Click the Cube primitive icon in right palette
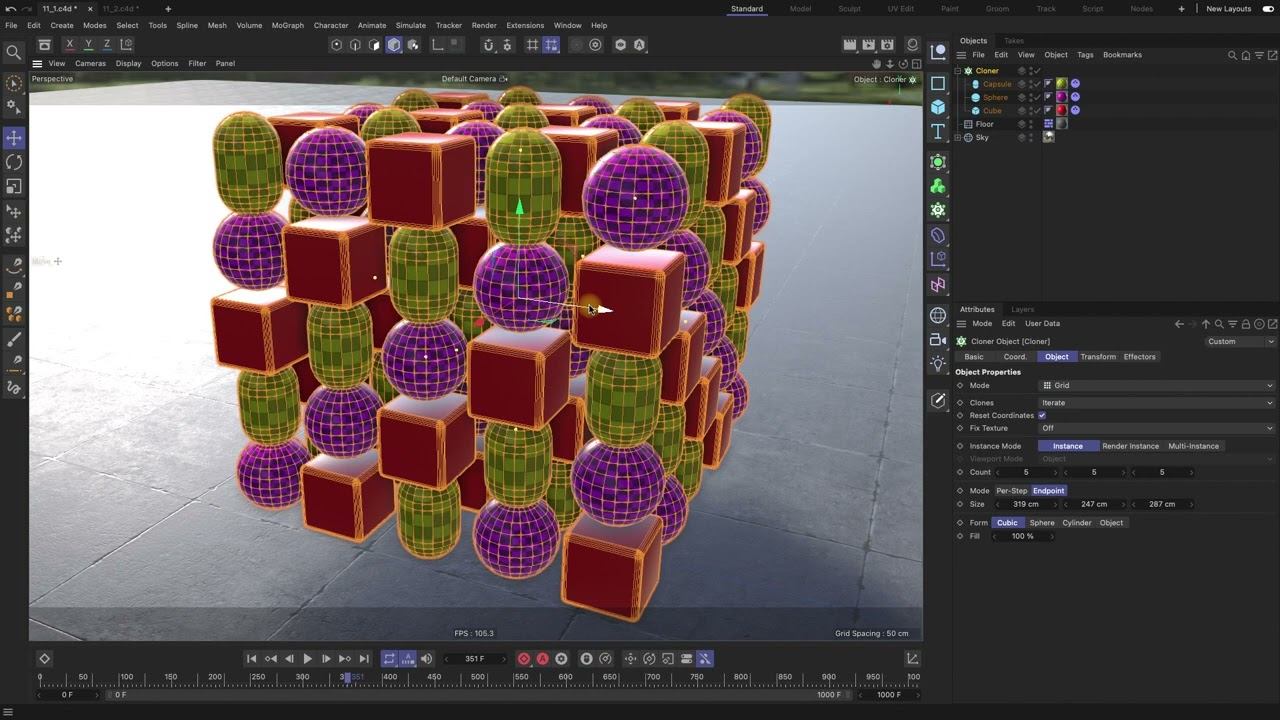 pyautogui.click(x=938, y=107)
